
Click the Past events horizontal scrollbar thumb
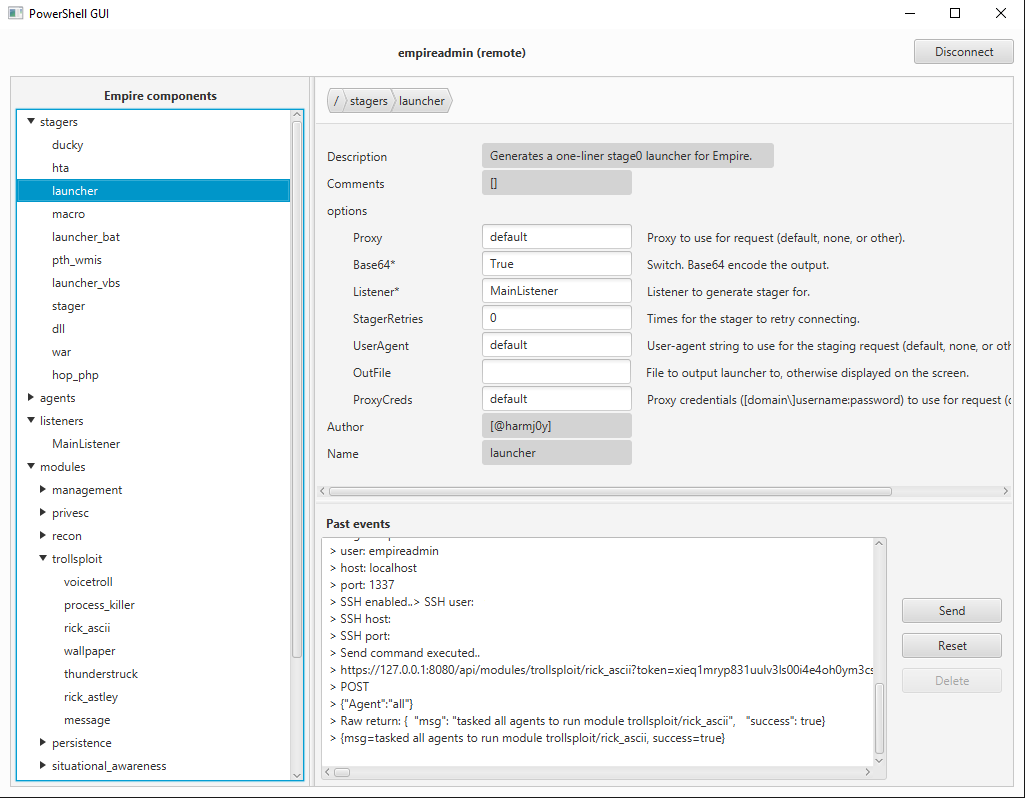click(342, 773)
